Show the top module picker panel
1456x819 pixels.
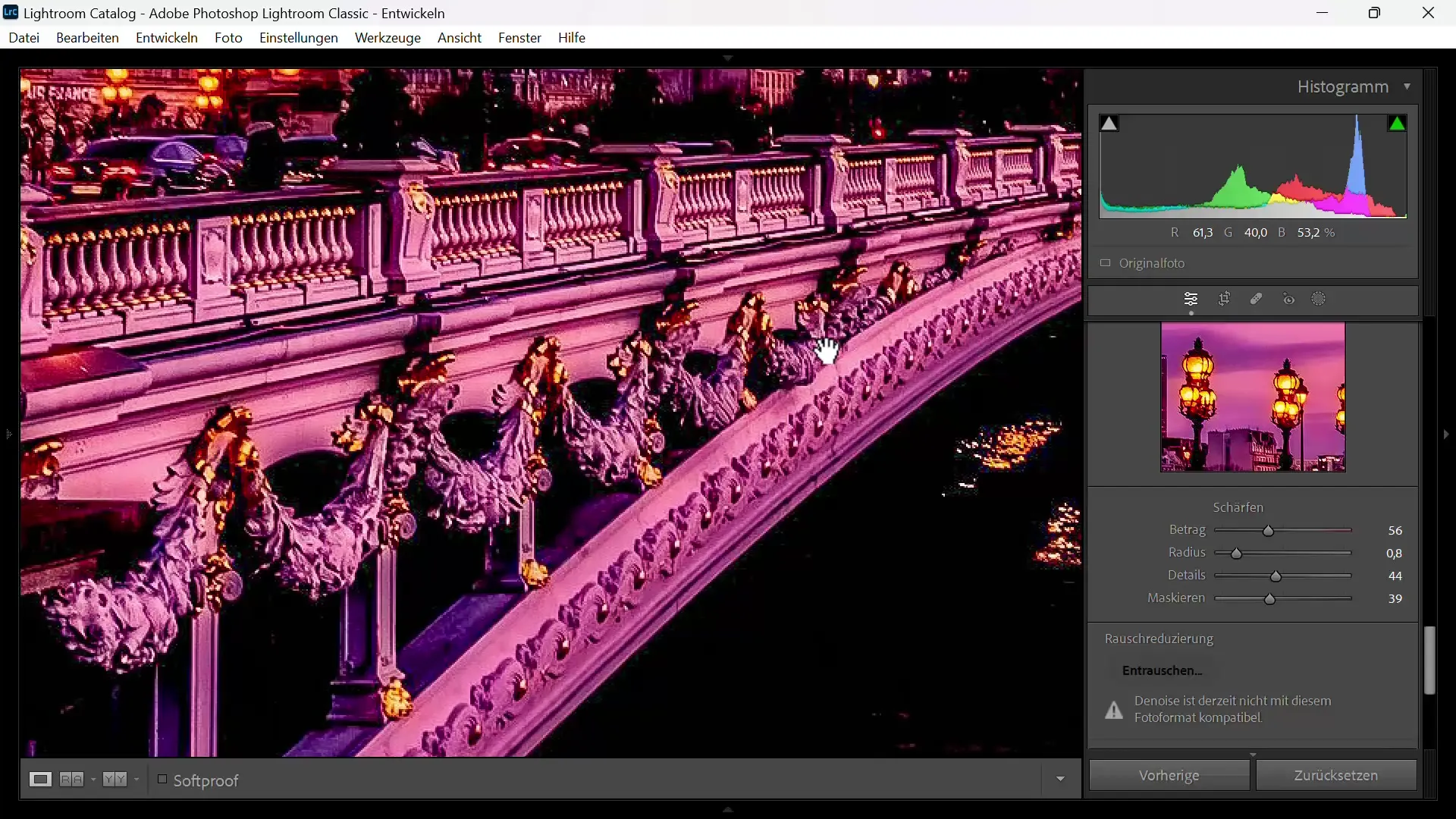729,58
